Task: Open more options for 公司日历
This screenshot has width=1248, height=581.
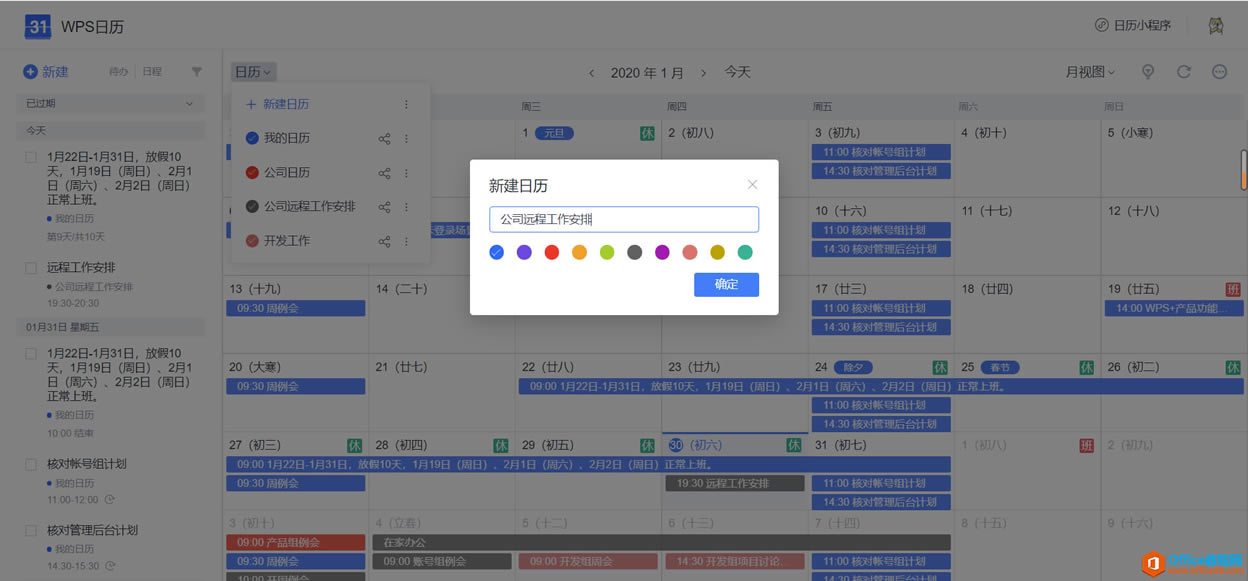Action: [406, 173]
